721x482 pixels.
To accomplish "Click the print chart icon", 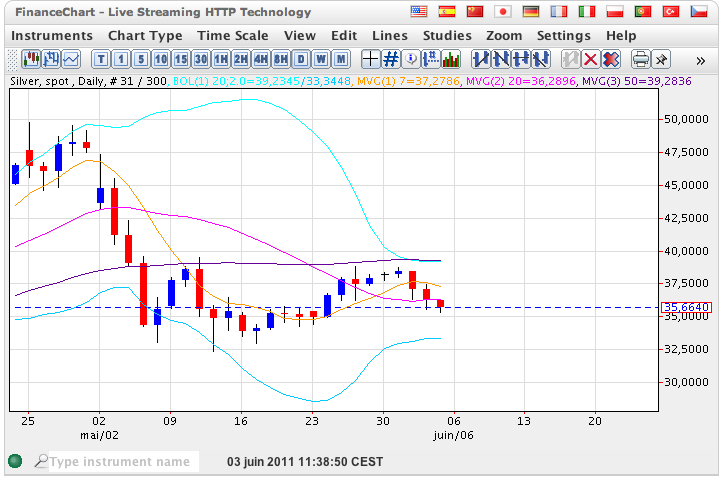I will coord(641,59).
